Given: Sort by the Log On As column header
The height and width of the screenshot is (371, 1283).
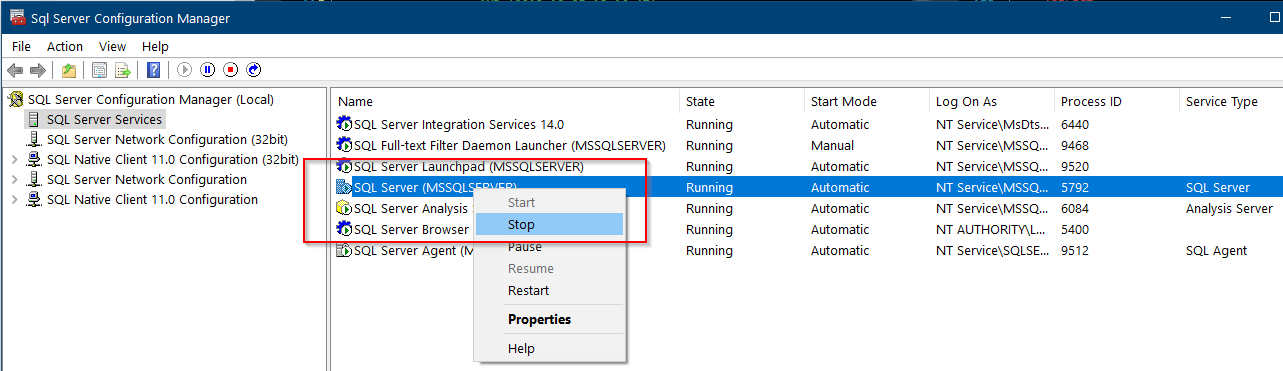Looking at the screenshot, I should 992,101.
